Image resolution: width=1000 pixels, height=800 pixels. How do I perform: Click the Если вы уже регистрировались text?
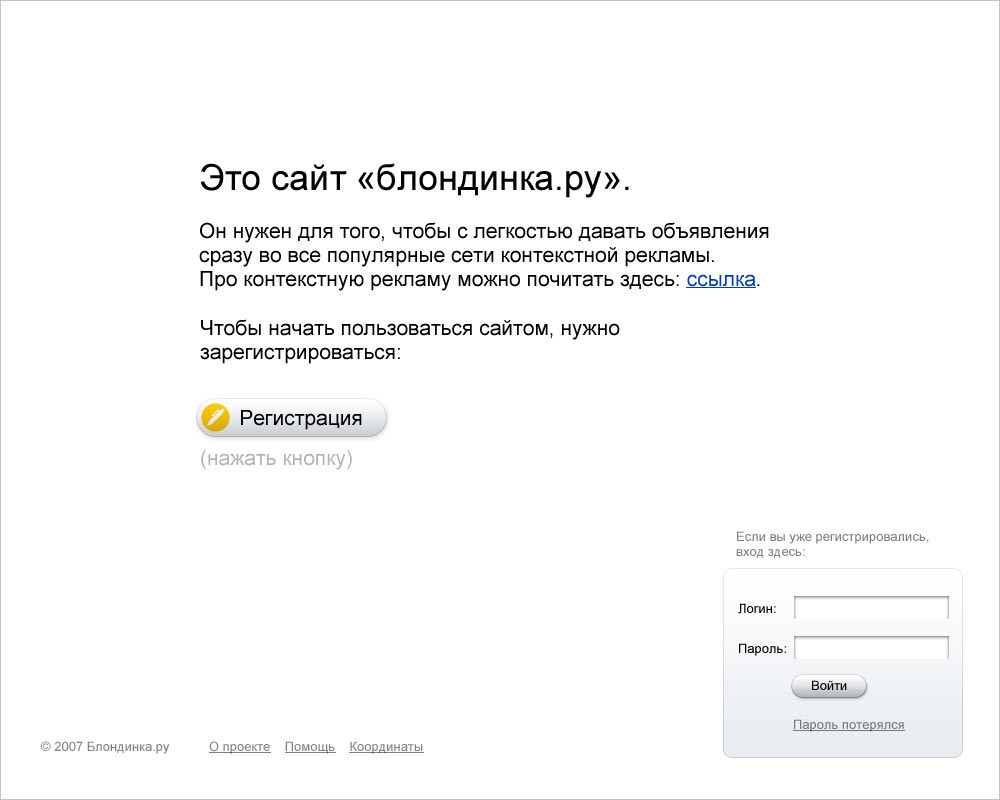coord(832,537)
